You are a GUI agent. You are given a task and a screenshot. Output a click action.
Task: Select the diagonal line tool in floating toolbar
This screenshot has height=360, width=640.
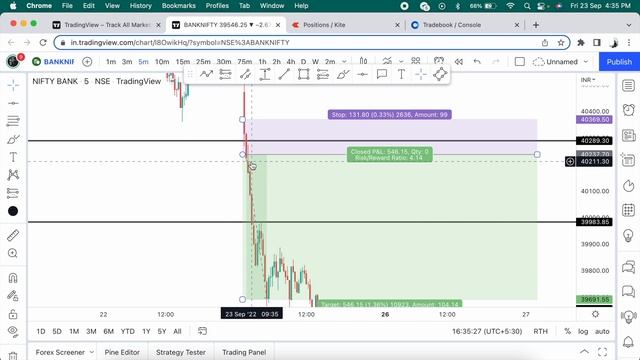[284, 74]
